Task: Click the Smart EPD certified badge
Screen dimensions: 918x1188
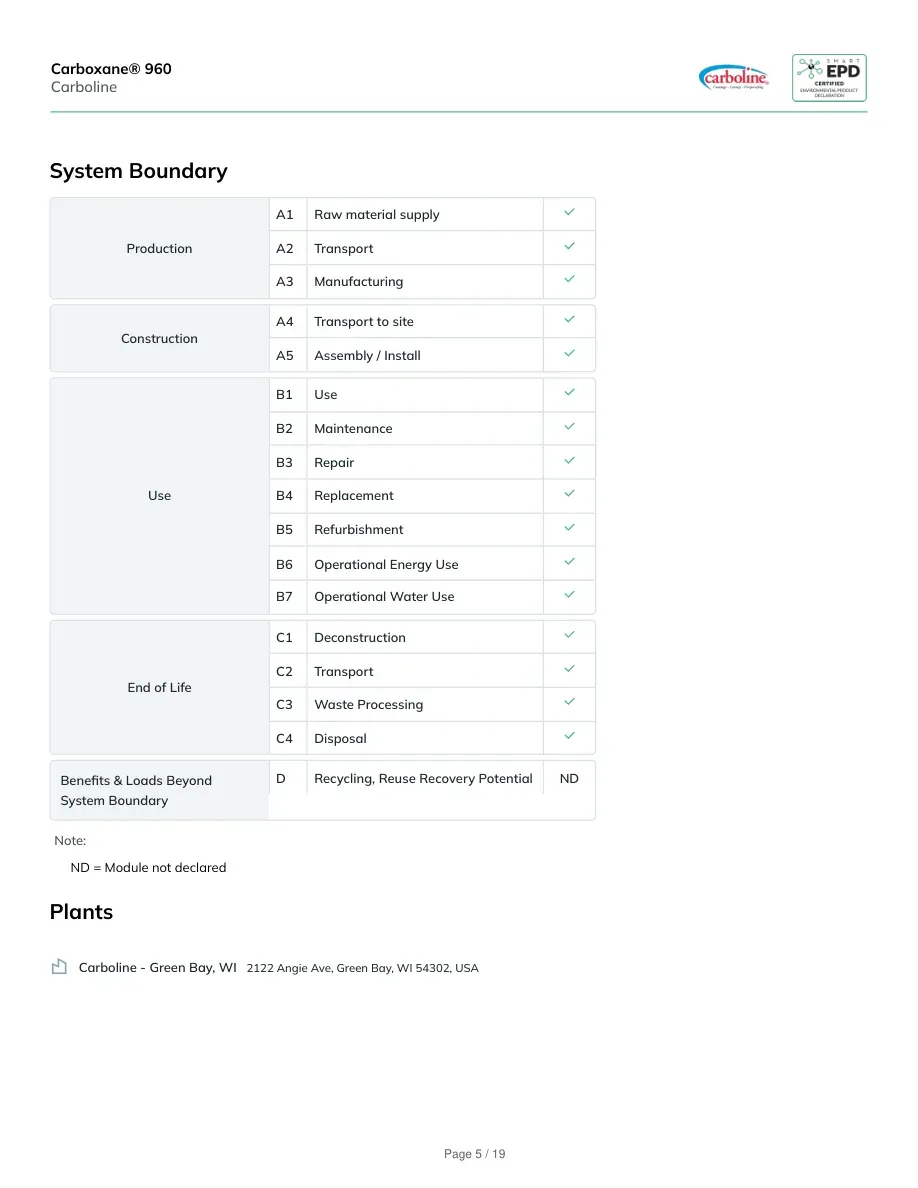Action: (x=829, y=77)
